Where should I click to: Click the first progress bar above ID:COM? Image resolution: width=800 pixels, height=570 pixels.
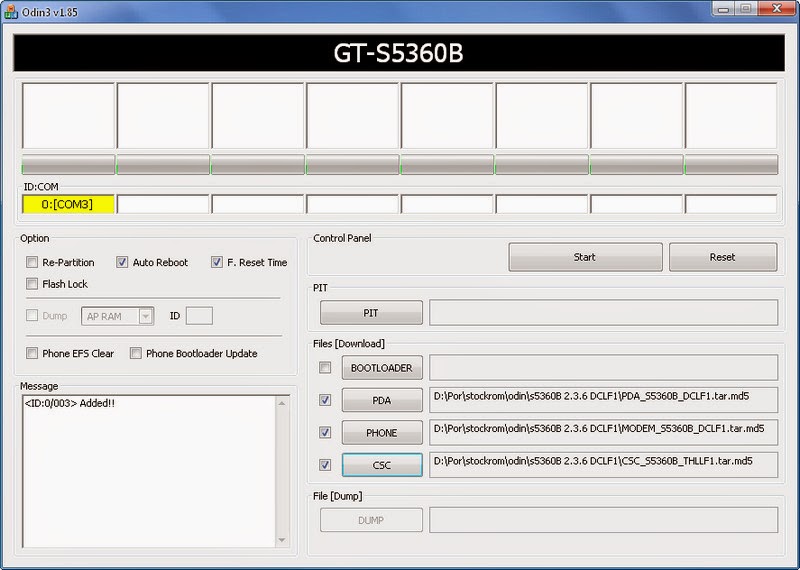click(68, 165)
